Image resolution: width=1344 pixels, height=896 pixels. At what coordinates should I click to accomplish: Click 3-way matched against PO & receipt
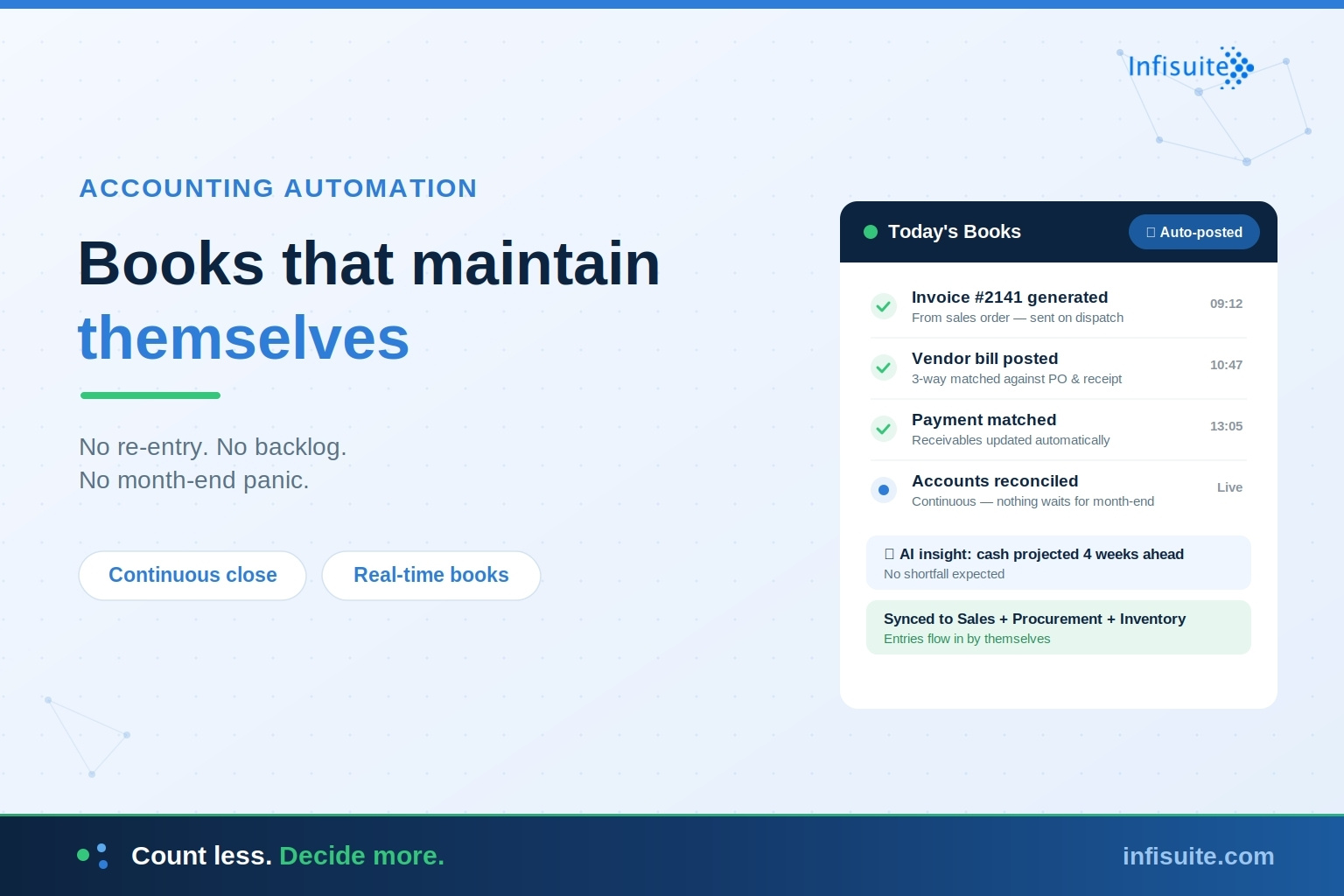coord(1017,379)
